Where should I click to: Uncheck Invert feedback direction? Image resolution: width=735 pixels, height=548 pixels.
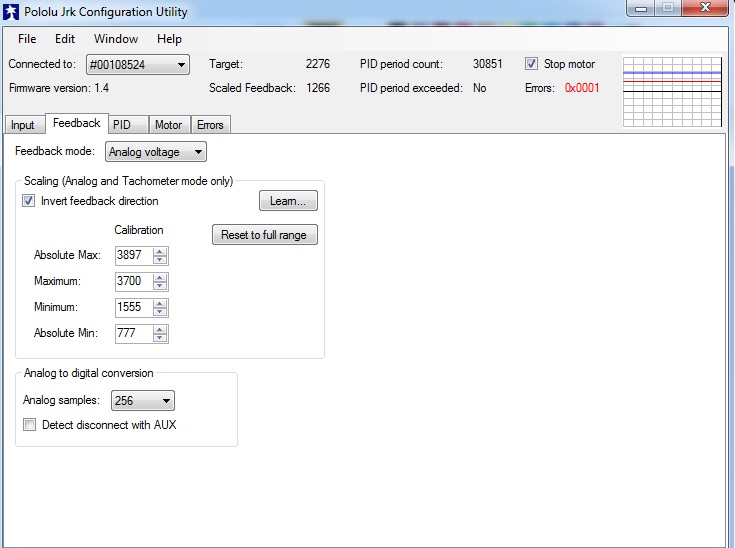pos(29,201)
